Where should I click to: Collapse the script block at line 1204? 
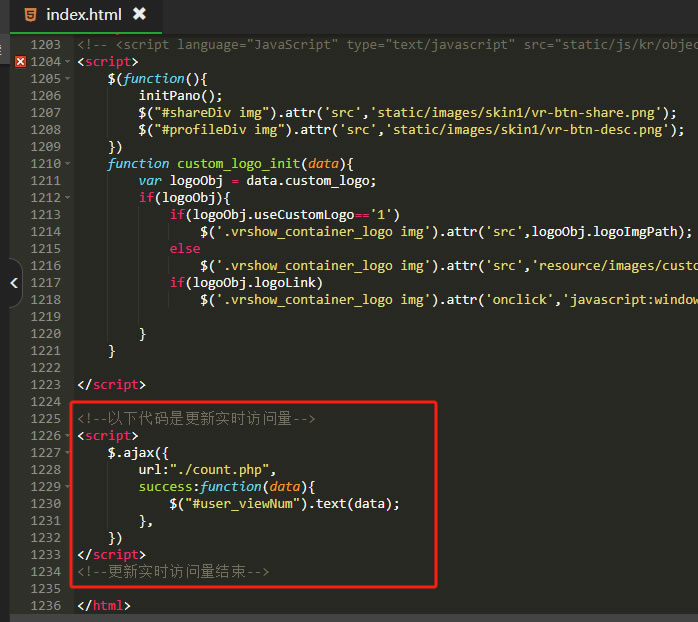pos(67,62)
